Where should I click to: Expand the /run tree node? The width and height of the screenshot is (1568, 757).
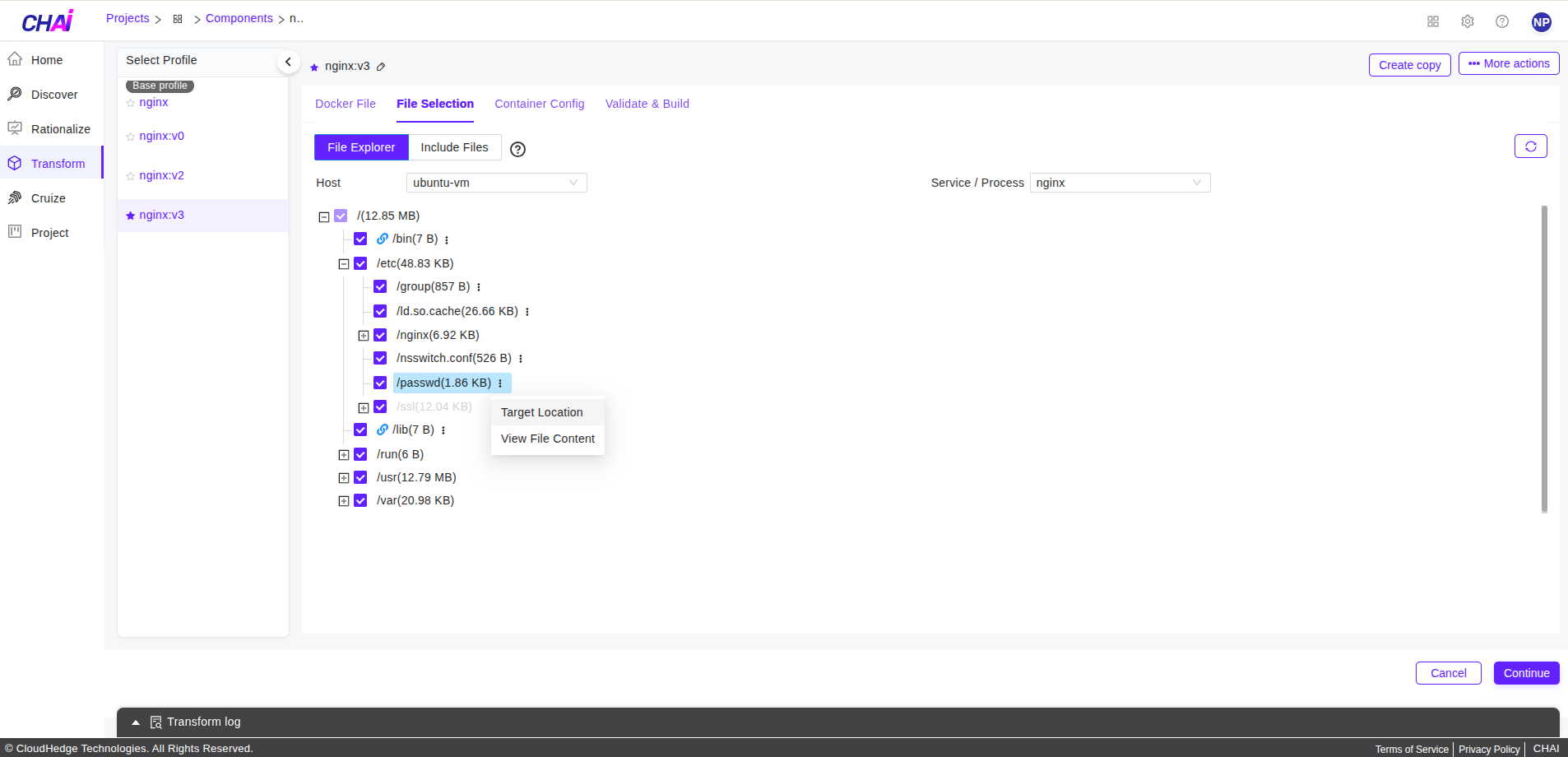pyautogui.click(x=344, y=455)
